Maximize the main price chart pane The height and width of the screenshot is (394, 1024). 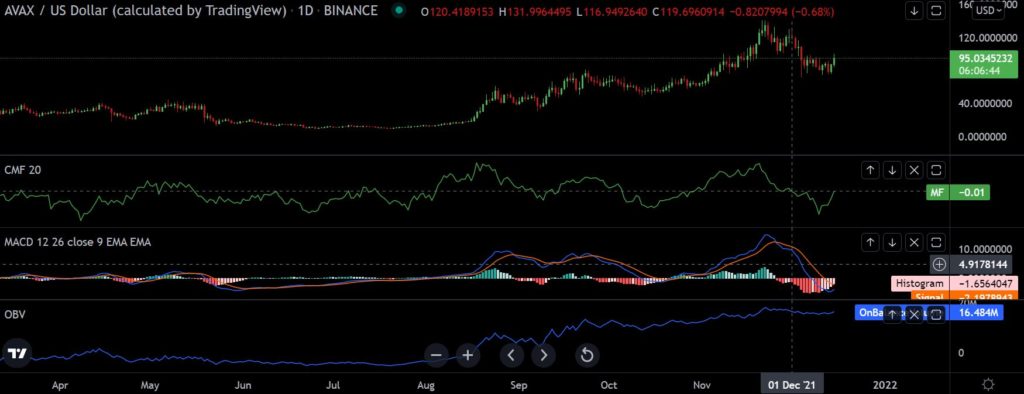tap(936, 11)
